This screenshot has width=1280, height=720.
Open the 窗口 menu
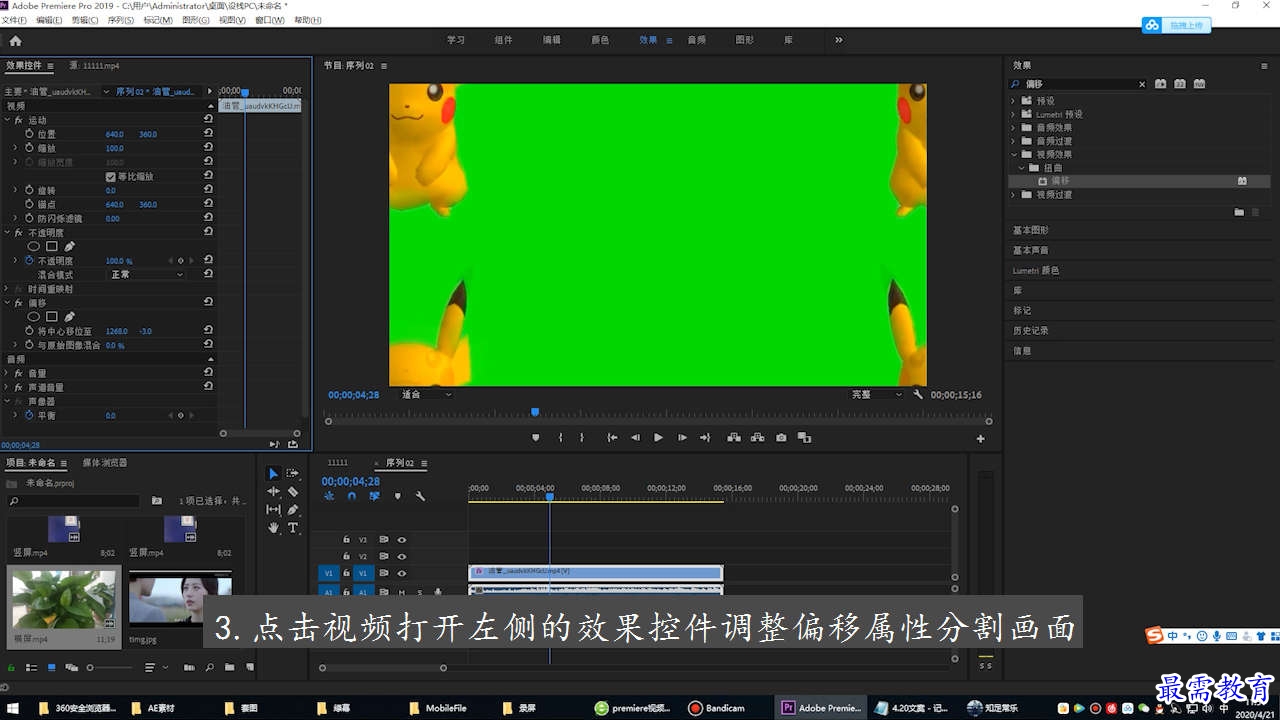tap(268, 20)
